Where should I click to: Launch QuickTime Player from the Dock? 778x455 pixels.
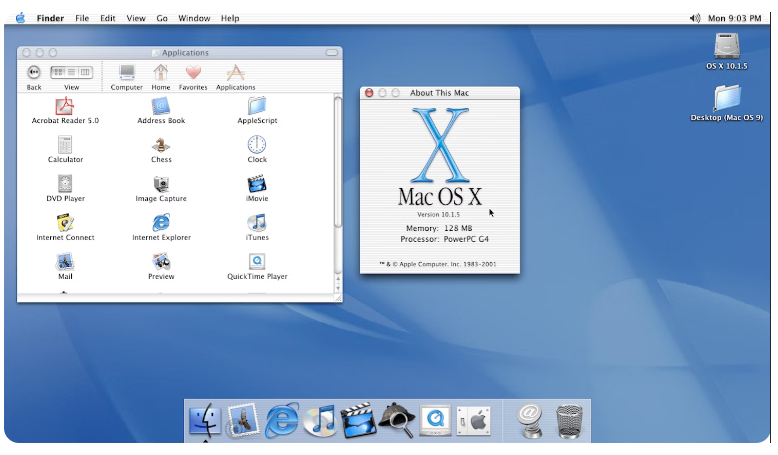pyautogui.click(x=435, y=421)
